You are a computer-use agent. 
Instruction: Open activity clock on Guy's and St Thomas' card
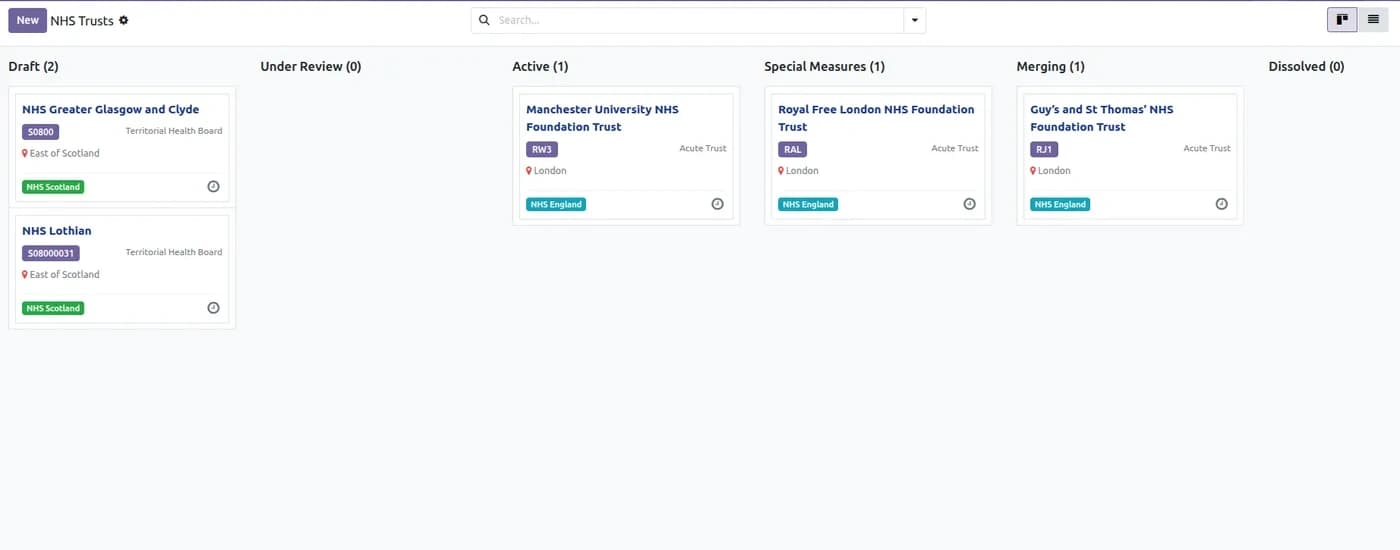click(1221, 204)
